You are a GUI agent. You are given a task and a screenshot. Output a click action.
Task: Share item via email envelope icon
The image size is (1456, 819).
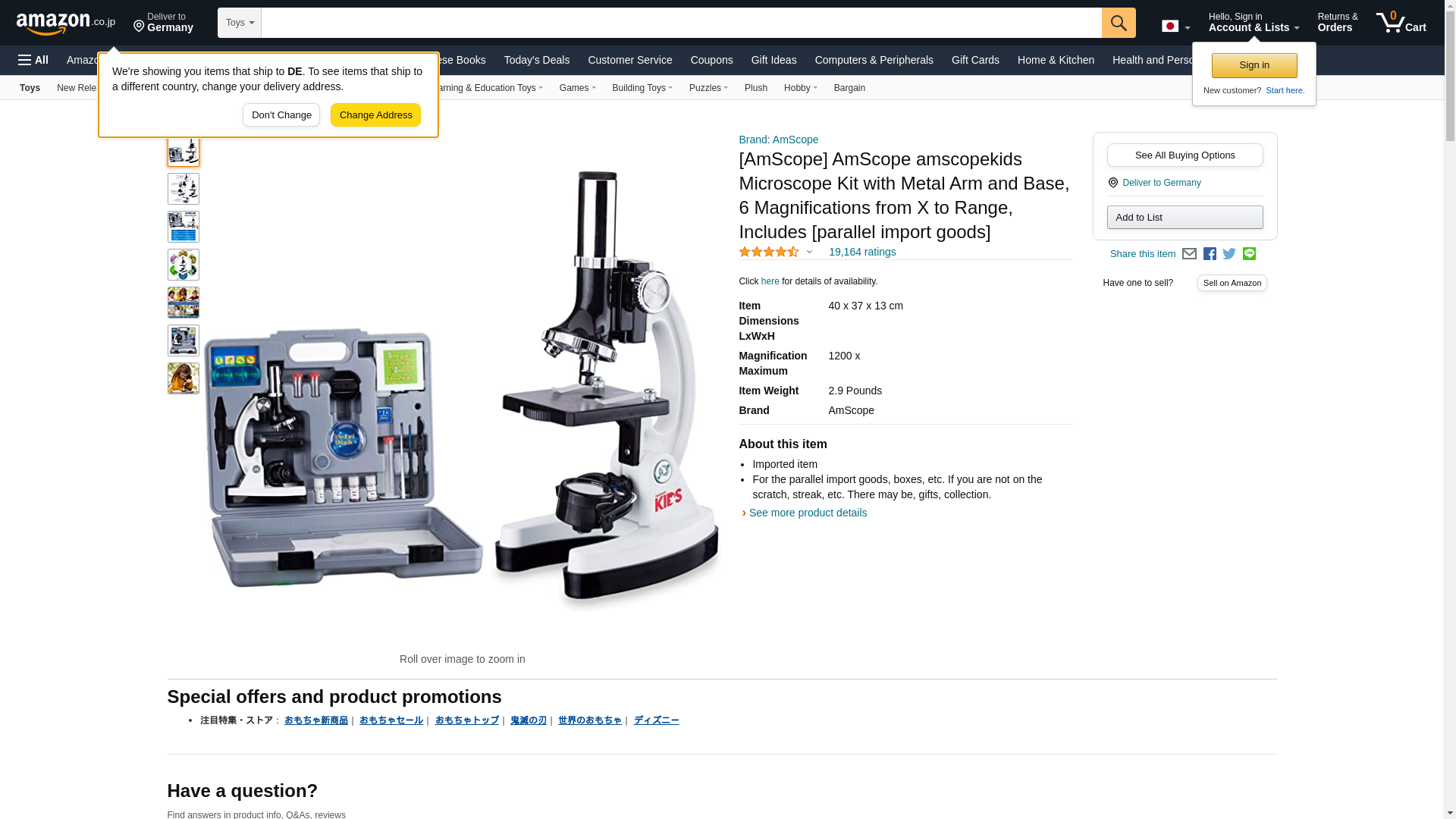pos(1189,254)
